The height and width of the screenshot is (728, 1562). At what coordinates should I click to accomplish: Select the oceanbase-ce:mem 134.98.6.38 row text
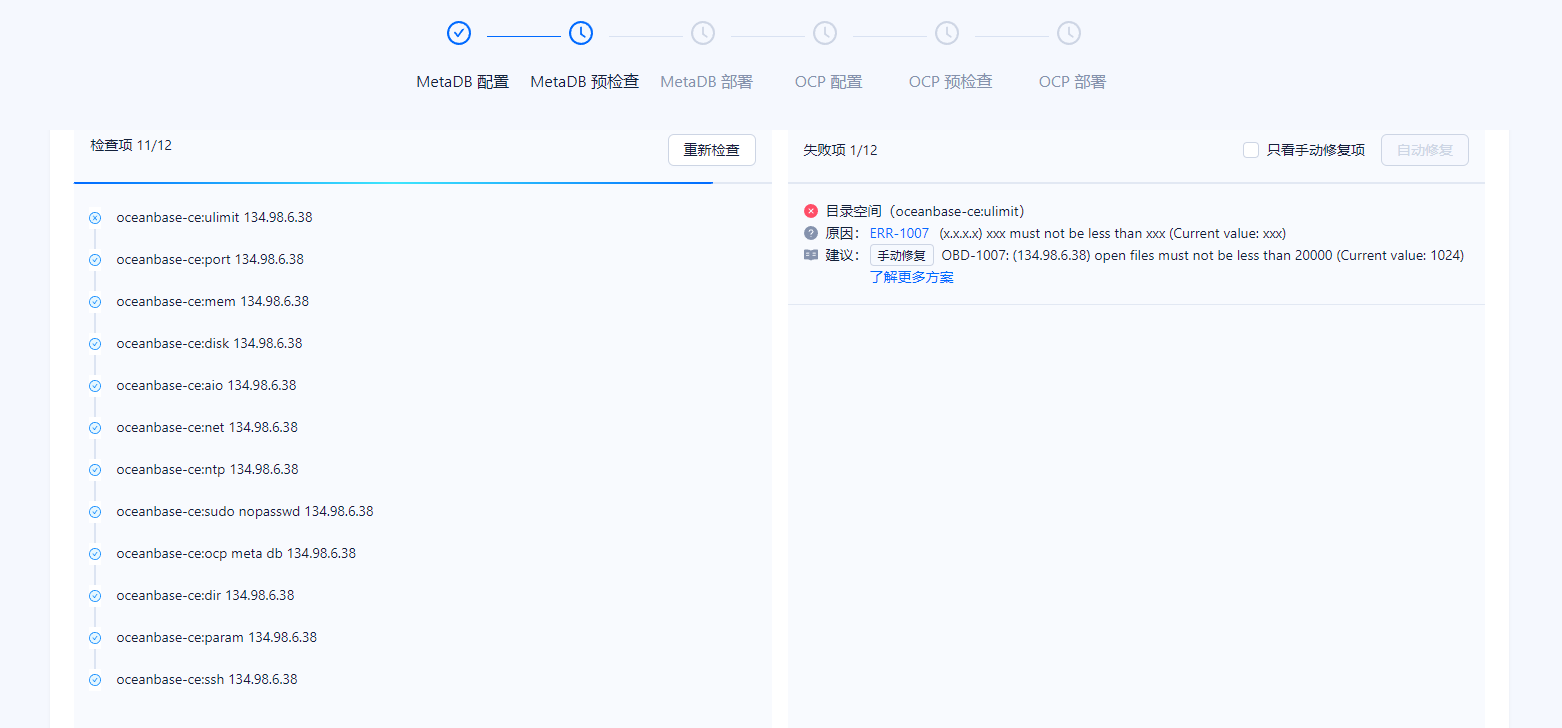213,301
